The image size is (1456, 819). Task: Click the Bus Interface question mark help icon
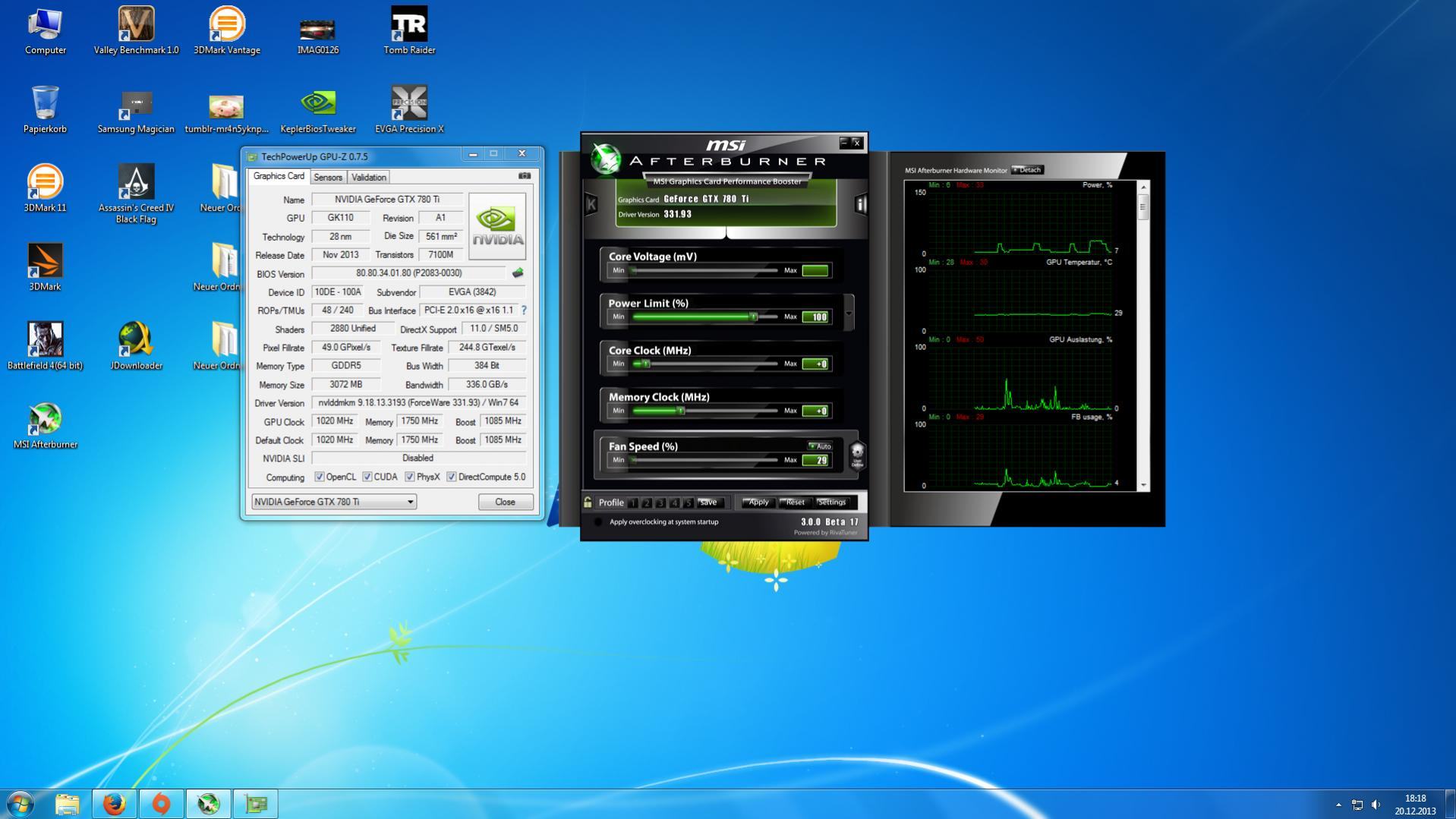524,310
